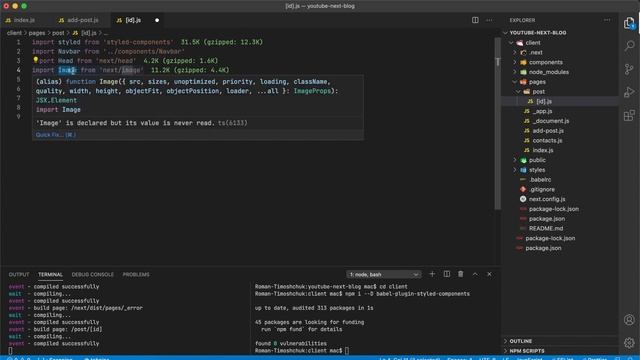Close the unsaved [id].js tab dot
This screenshot has width=640, height=360.
click(157, 20)
